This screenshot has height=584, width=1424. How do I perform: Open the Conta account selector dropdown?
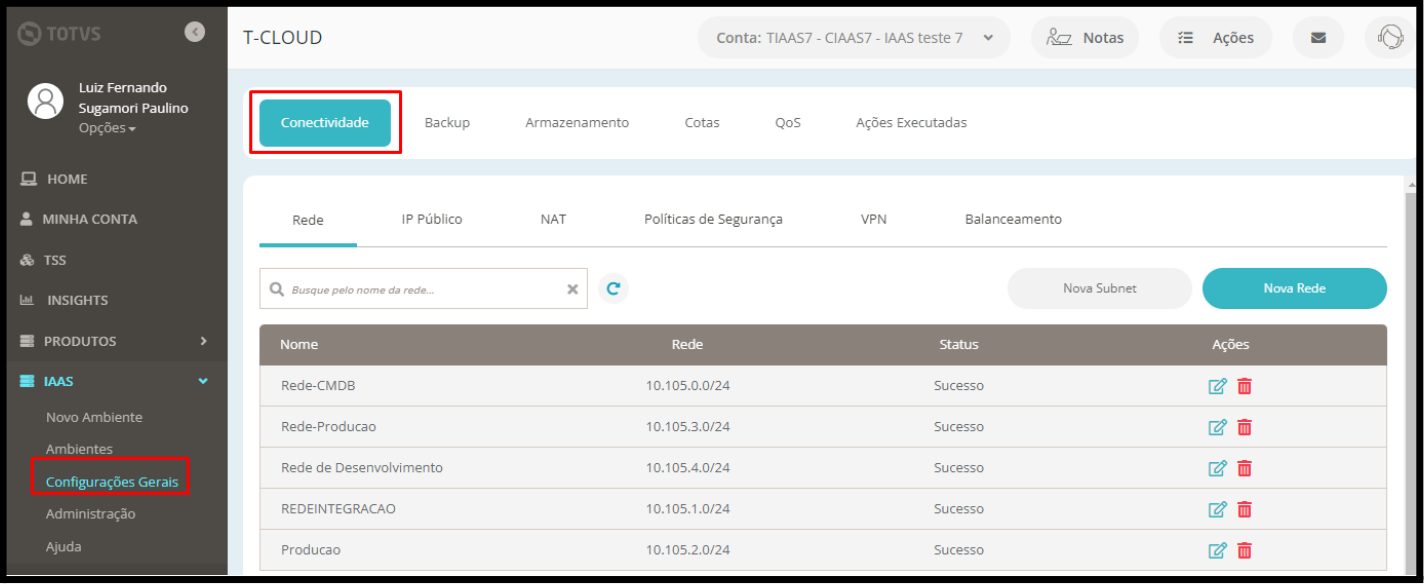click(853, 38)
